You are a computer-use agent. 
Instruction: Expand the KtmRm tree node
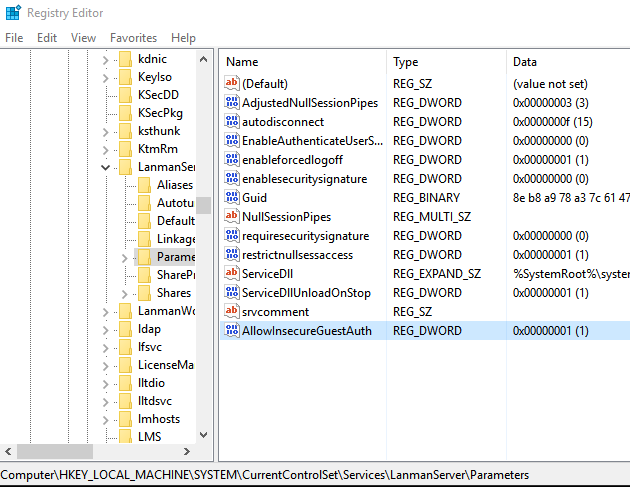[105, 150]
